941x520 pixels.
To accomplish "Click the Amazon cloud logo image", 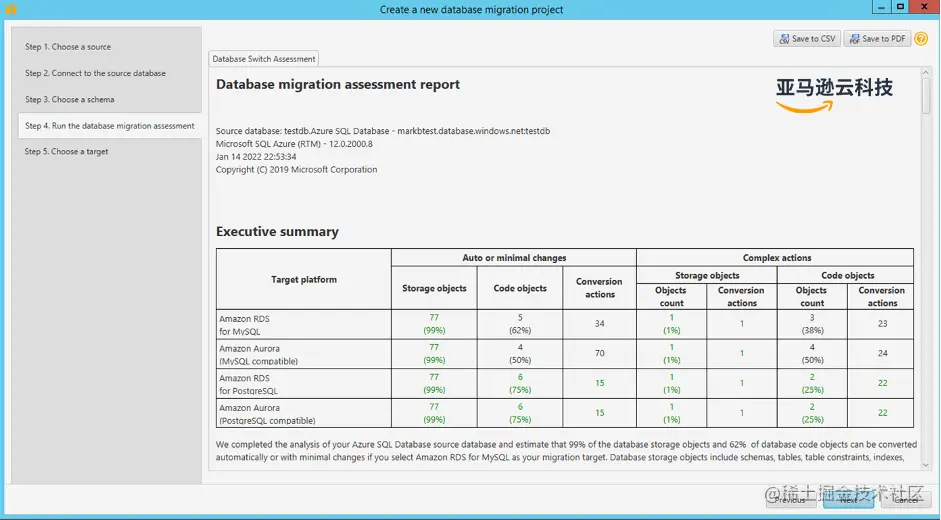I will (834, 94).
